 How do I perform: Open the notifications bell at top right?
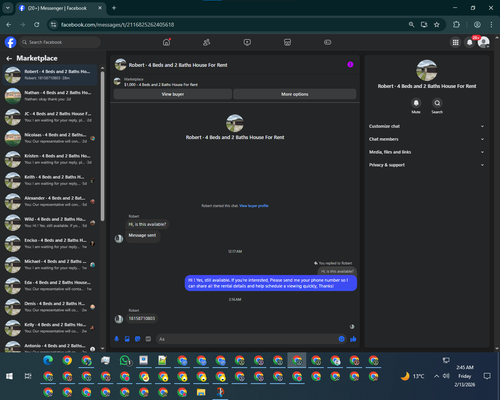point(469,42)
